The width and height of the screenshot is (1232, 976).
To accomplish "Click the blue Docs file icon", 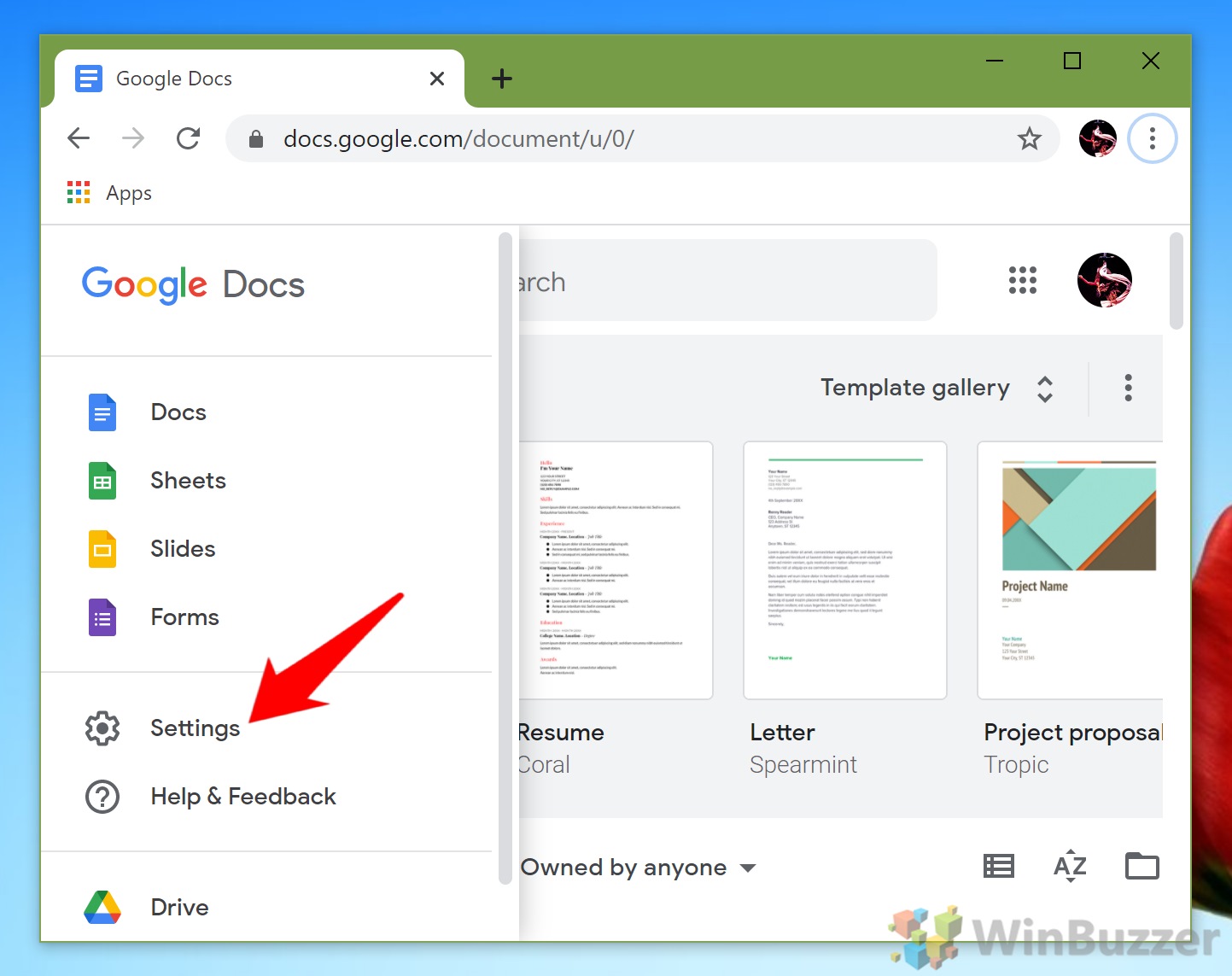I will point(102,412).
